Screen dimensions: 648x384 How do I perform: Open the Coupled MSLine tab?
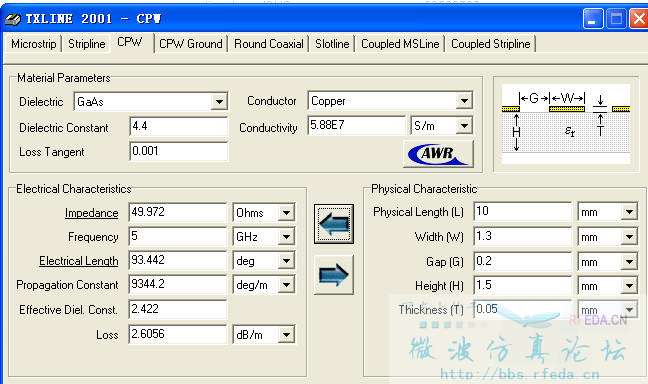tap(400, 44)
